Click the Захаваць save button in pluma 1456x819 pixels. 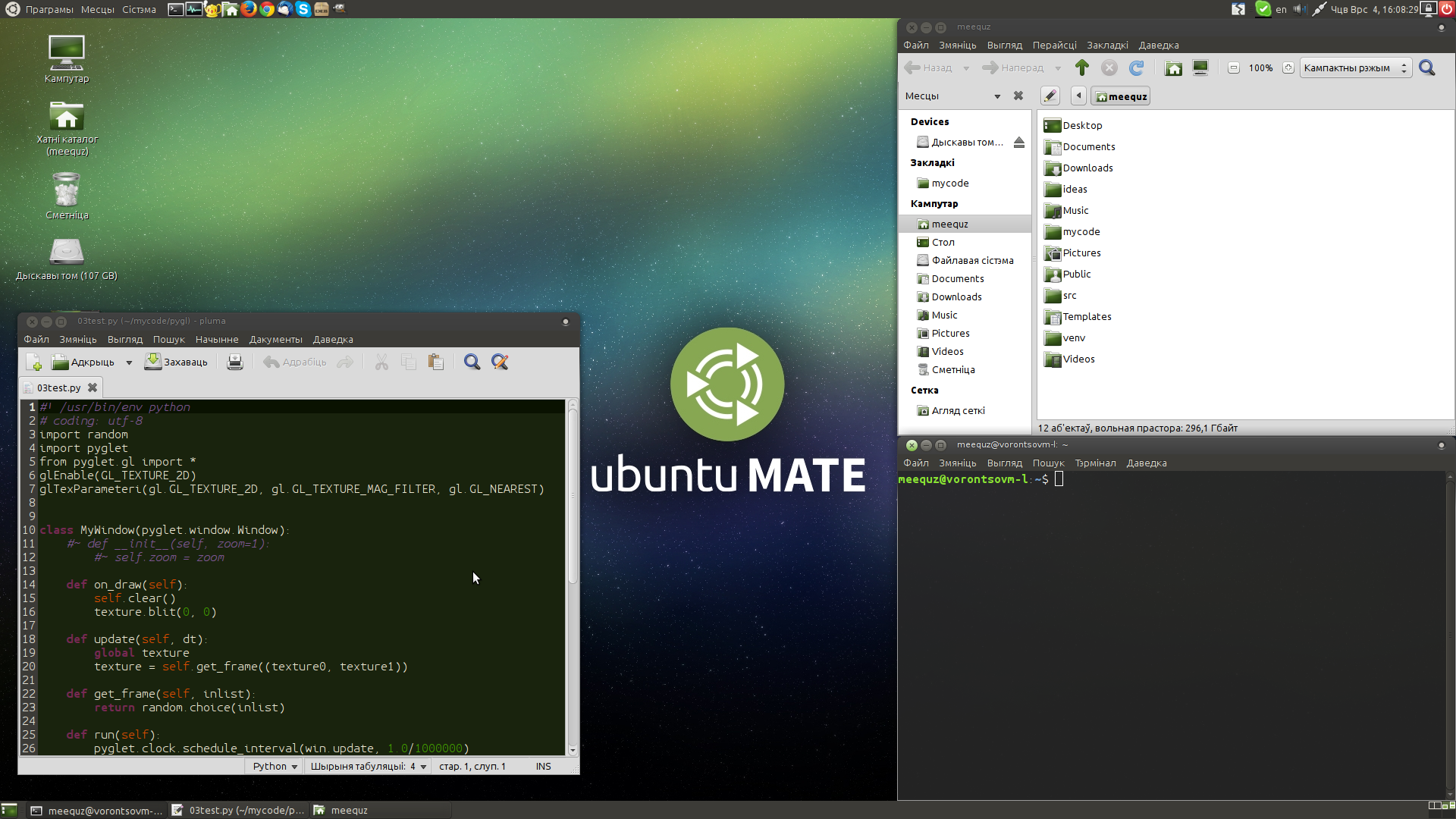click(177, 362)
